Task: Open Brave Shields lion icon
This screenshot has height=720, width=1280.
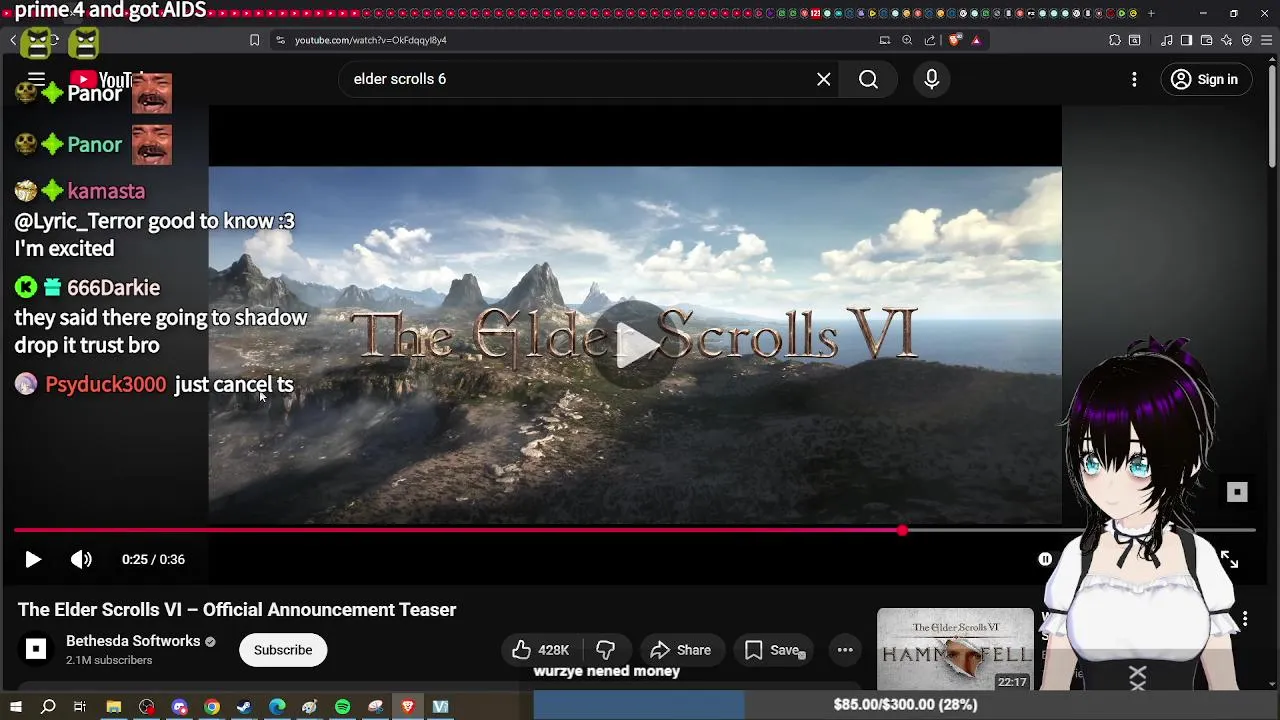Action: point(954,40)
